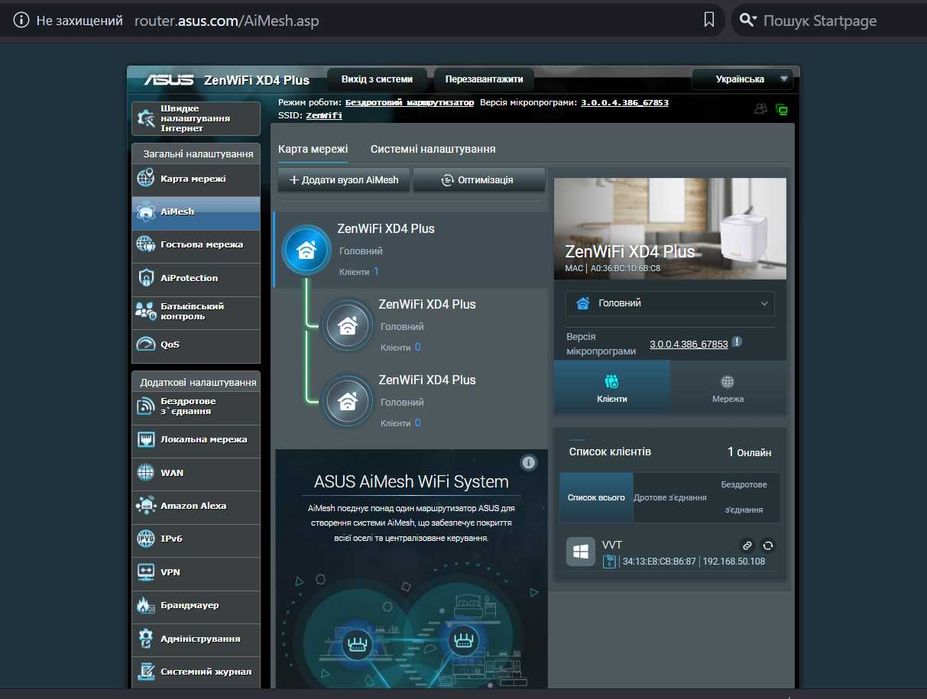The width and height of the screenshot is (927, 699).
Task: Open WAN settings
Action: pos(196,473)
